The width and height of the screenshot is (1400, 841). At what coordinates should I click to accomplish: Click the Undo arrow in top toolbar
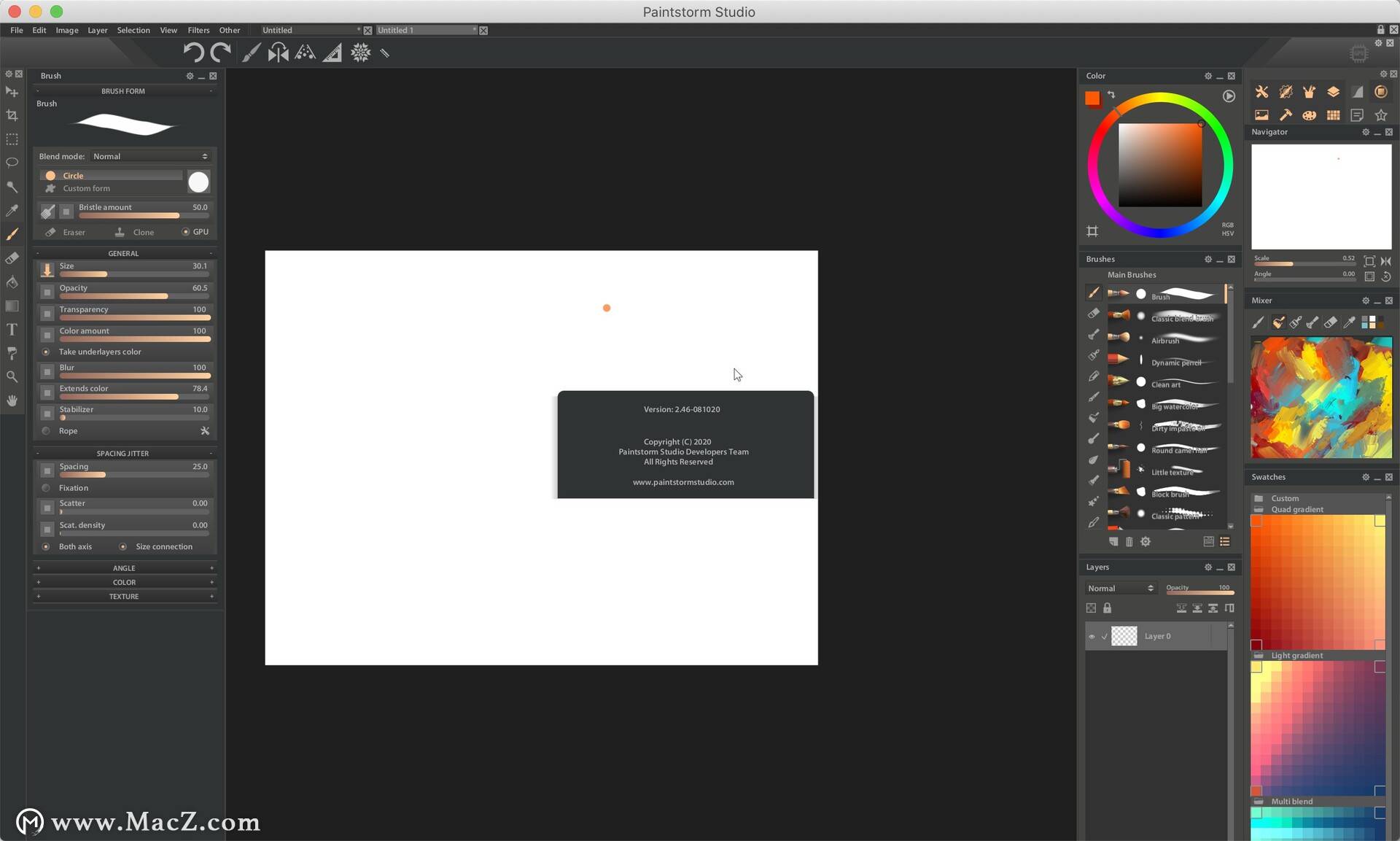[x=193, y=53]
